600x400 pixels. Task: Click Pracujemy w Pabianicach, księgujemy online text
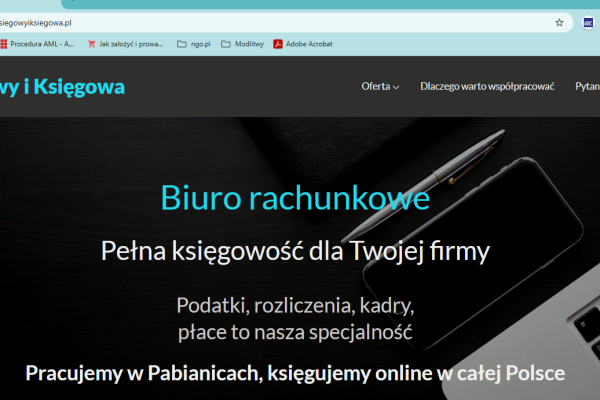click(x=295, y=373)
